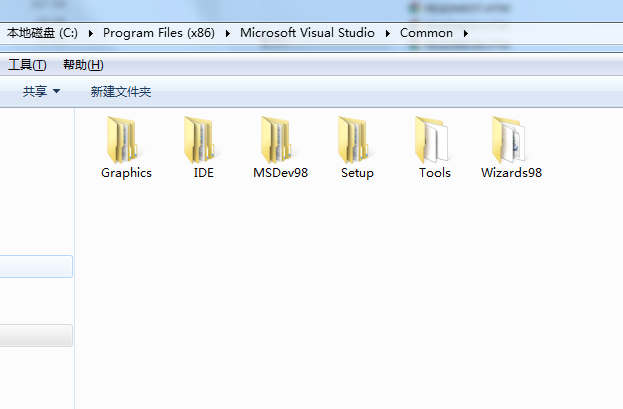
Task: Open the 帮助(H) menu
Action: click(x=83, y=65)
